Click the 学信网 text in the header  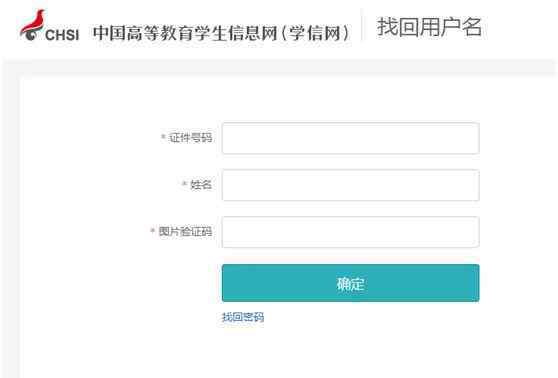[x=315, y=33]
